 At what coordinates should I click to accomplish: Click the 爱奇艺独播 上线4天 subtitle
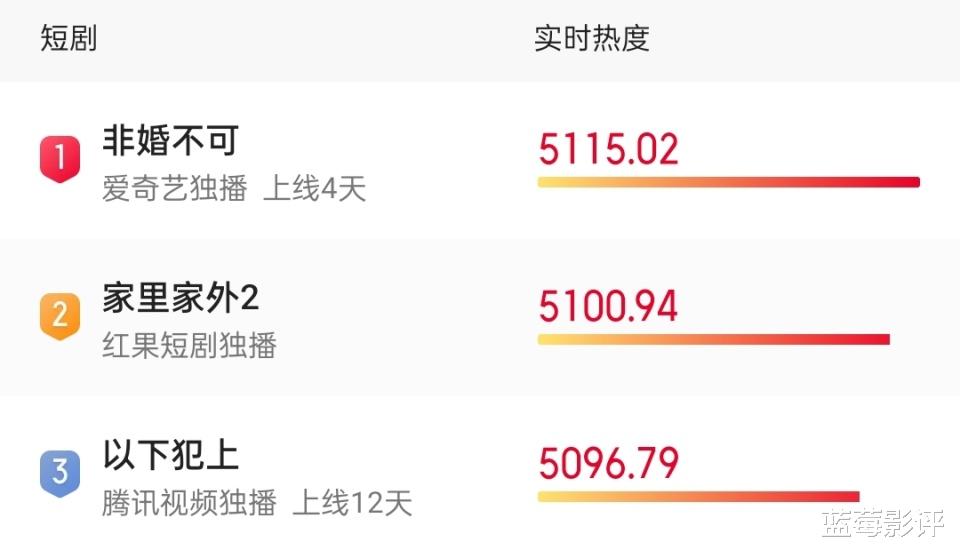click(234, 189)
